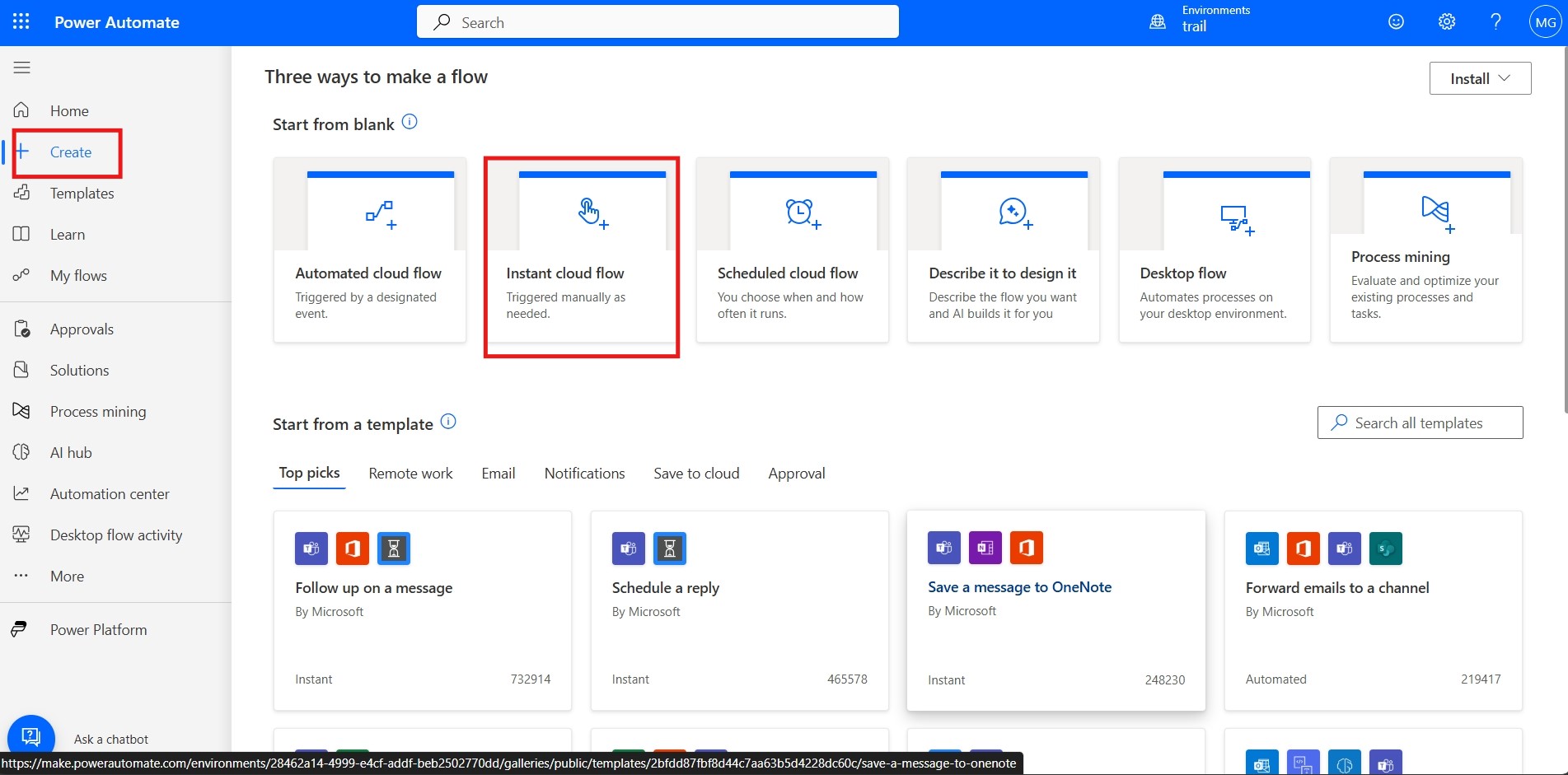Click the feedback smiley face icon
The image size is (1568, 775).
(1396, 22)
